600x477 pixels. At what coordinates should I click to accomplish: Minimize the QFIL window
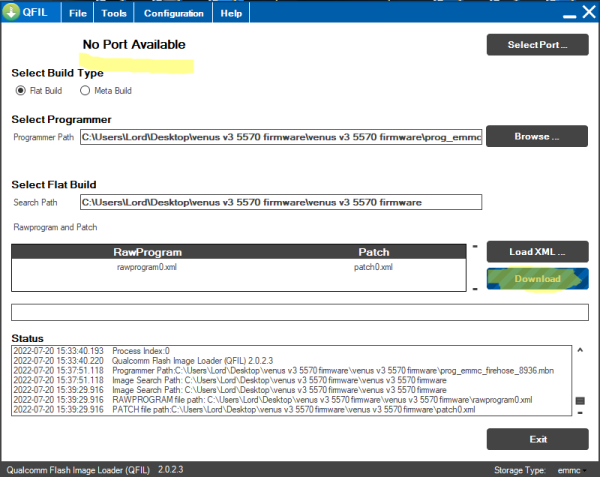569,15
